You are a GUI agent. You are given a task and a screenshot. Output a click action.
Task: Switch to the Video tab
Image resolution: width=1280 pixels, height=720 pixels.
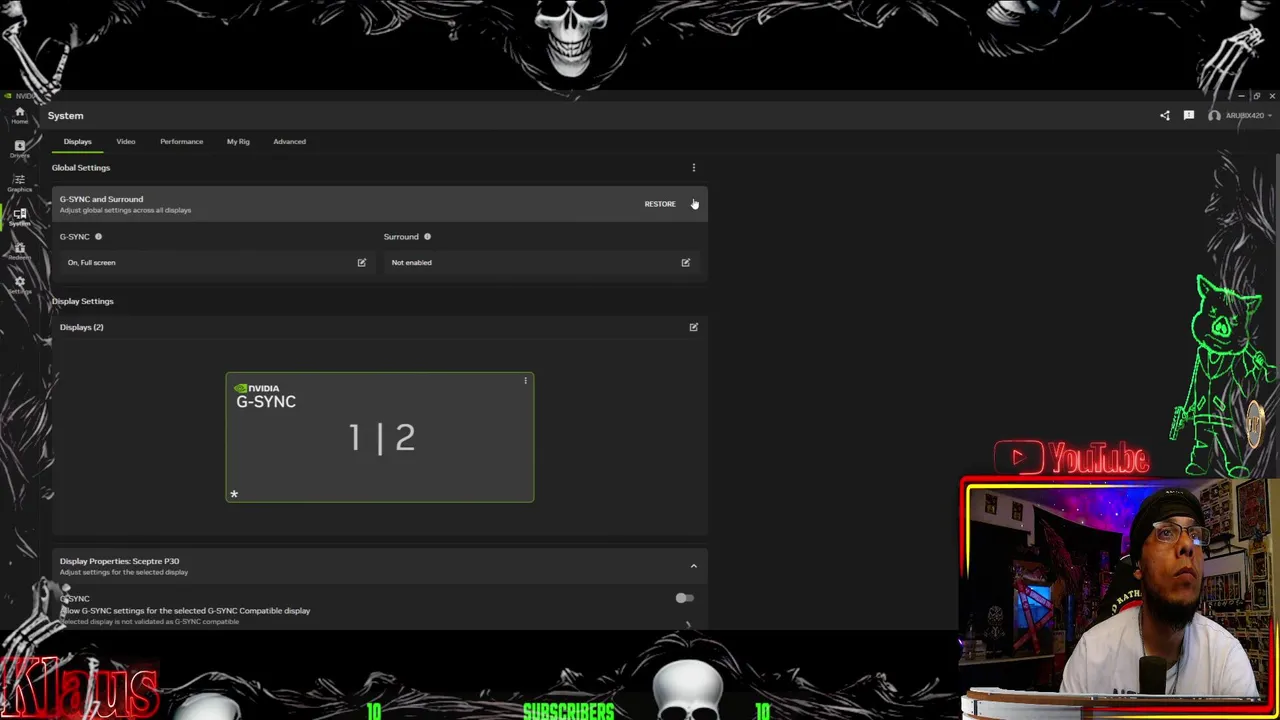coord(126,141)
